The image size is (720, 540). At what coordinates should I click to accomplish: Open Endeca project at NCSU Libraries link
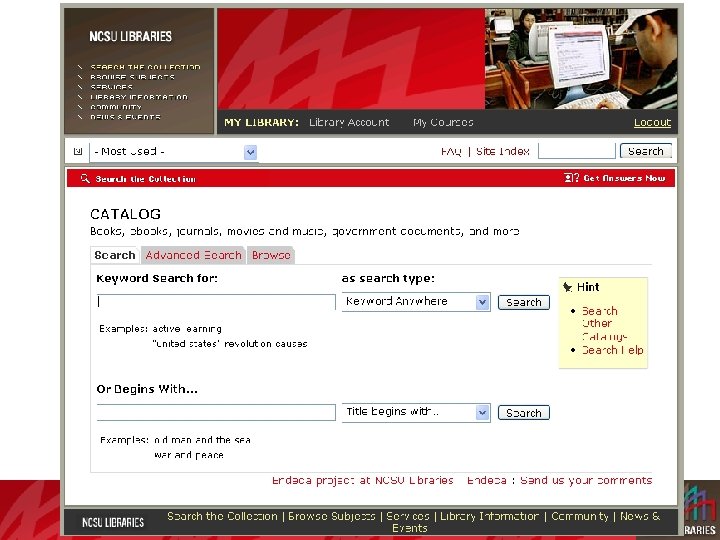coord(363,480)
